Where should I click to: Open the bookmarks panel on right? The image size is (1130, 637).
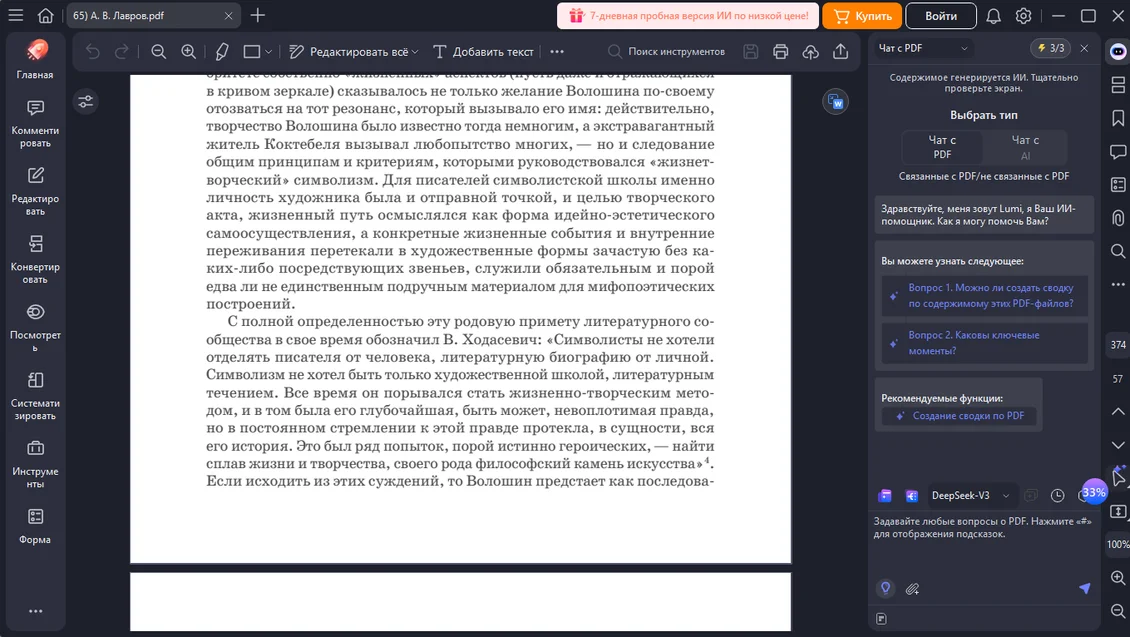tap(1118, 118)
